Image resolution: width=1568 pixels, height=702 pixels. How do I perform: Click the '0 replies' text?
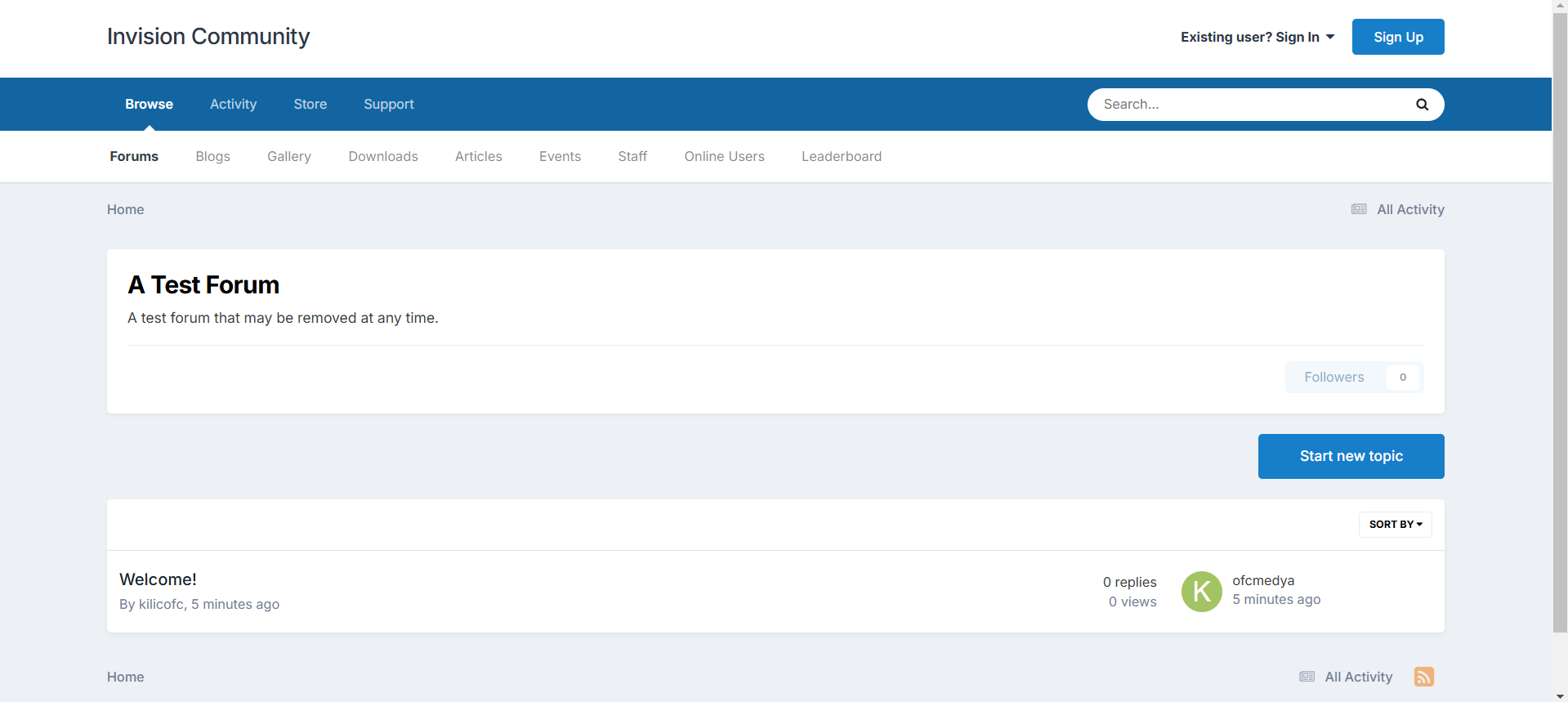coord(1130,582)
